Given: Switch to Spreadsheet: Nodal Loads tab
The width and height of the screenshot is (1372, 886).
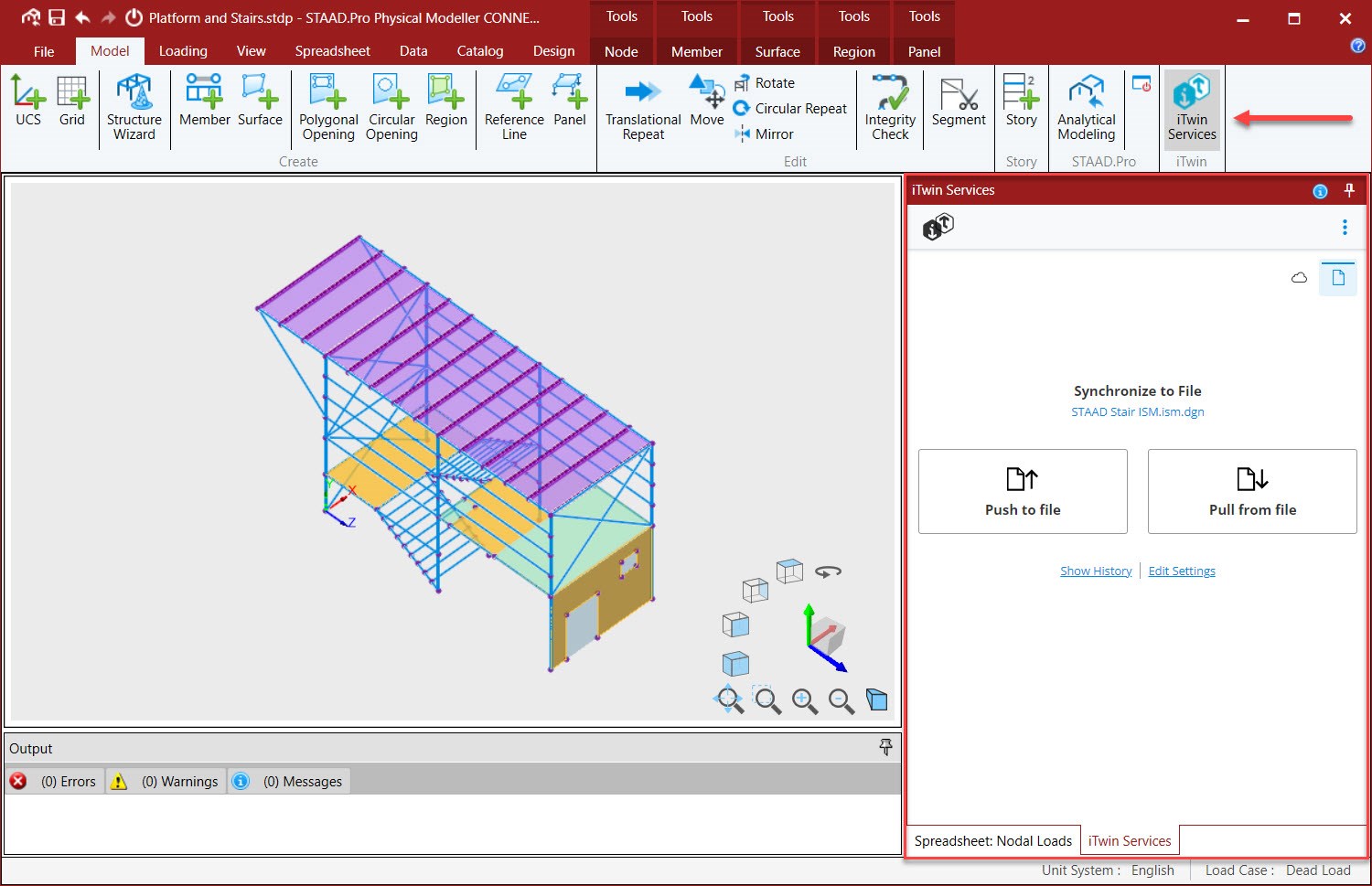Looking at the screenshot, I should click(x=993, y=841).
